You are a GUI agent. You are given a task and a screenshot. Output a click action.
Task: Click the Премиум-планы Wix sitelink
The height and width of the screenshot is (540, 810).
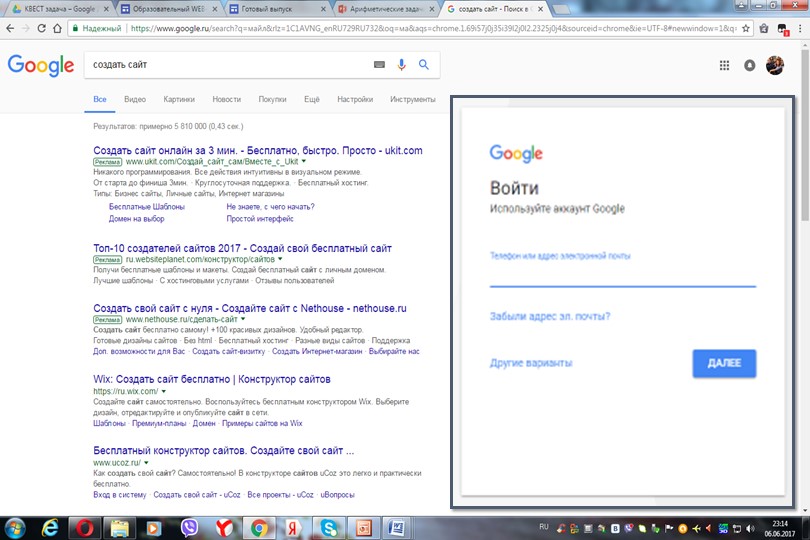click(x=159, y=423)
